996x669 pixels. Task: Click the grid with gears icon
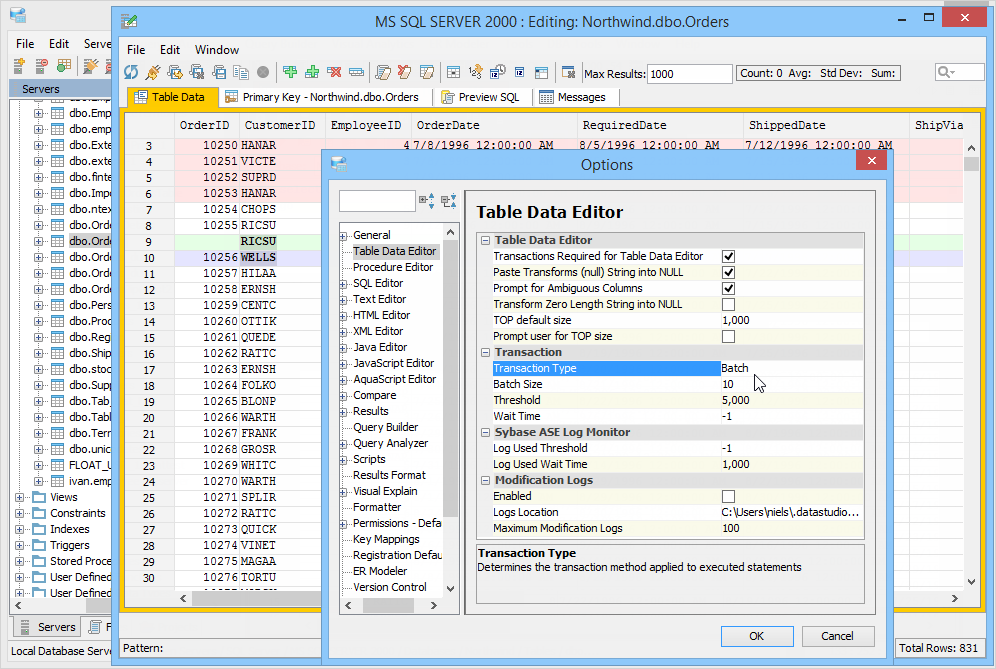point(454,72)
